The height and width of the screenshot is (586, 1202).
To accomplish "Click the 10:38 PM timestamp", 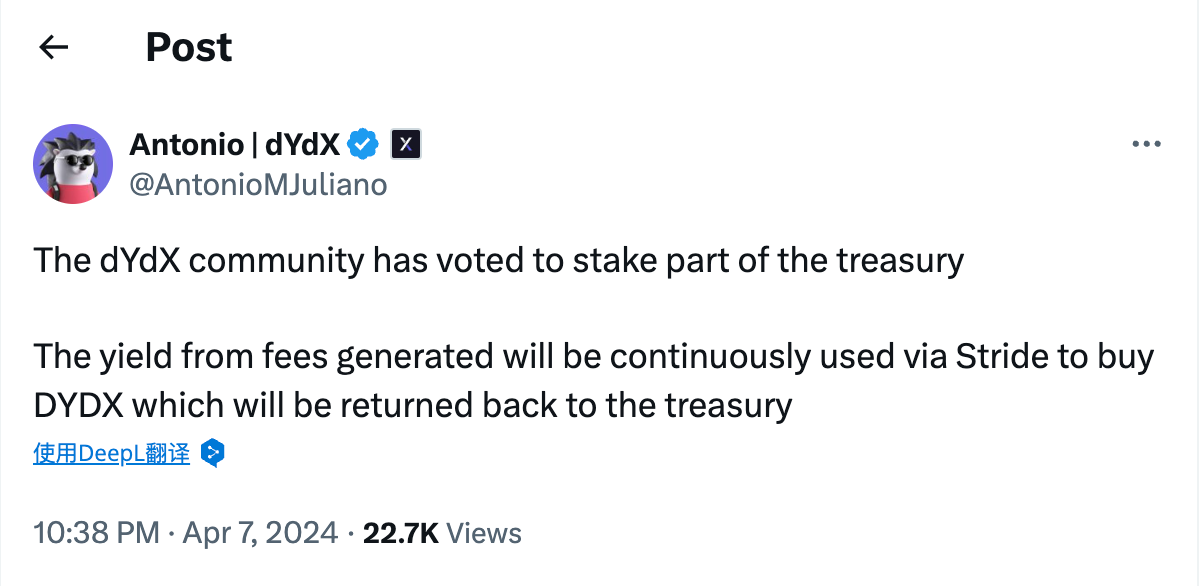I will click(96, 532).
